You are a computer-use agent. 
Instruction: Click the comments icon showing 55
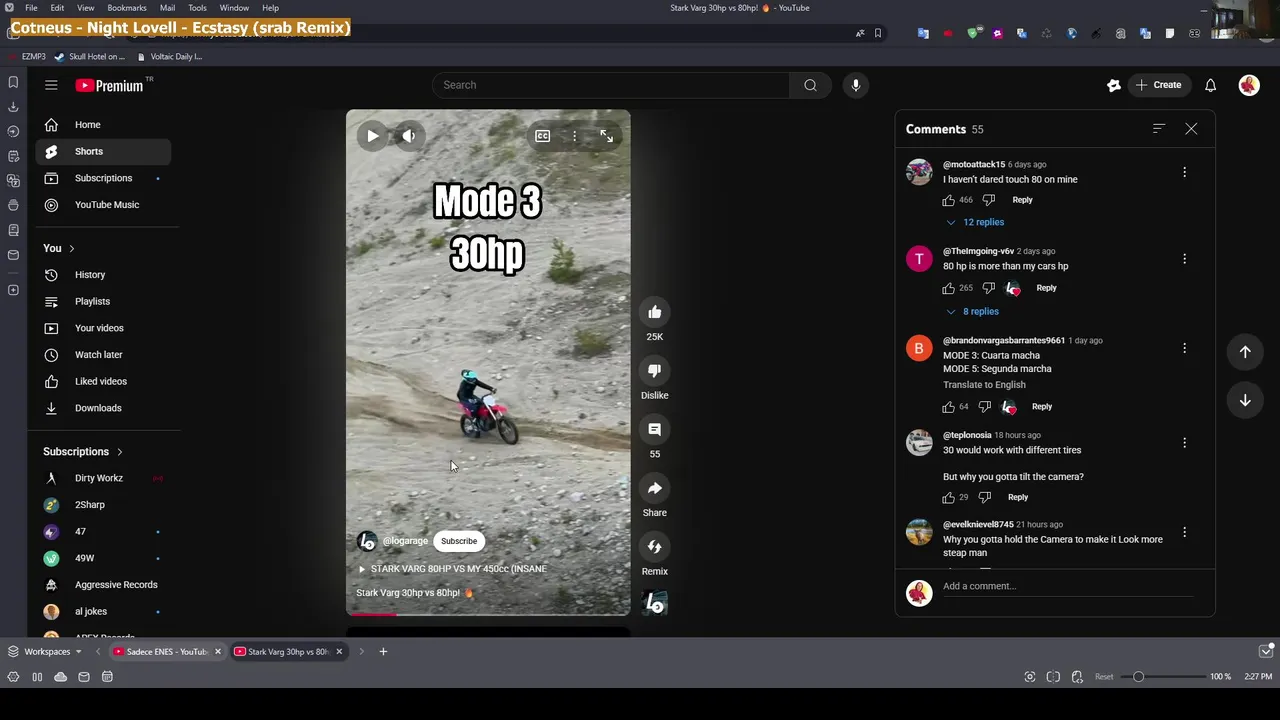[654, 429]
